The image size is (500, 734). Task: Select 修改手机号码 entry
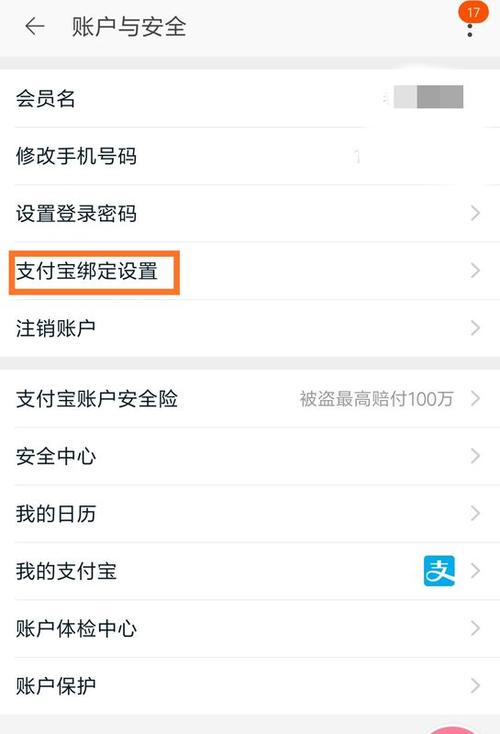250,156
